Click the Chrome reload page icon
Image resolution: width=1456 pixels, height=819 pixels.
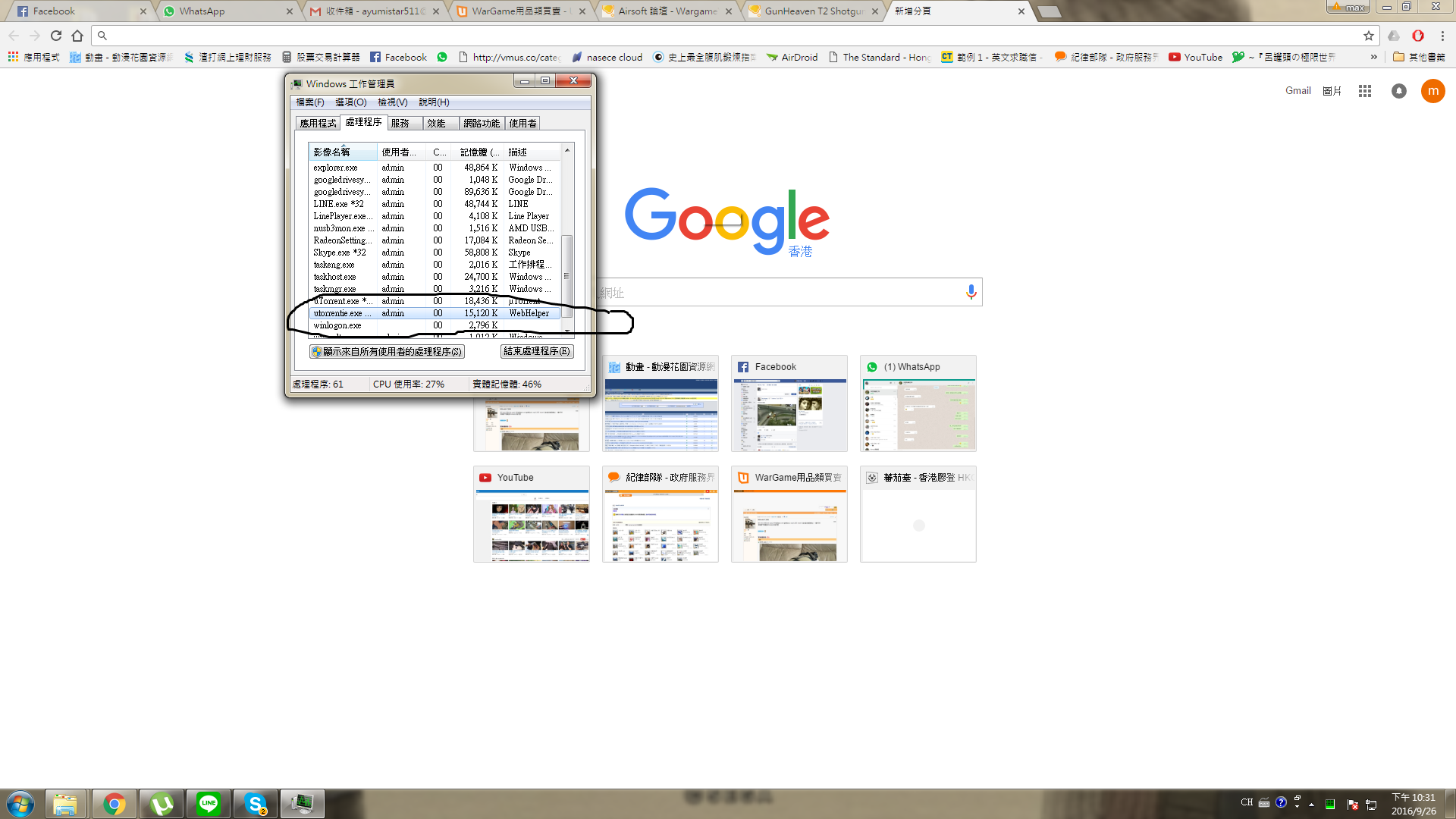tap(56, 36)
